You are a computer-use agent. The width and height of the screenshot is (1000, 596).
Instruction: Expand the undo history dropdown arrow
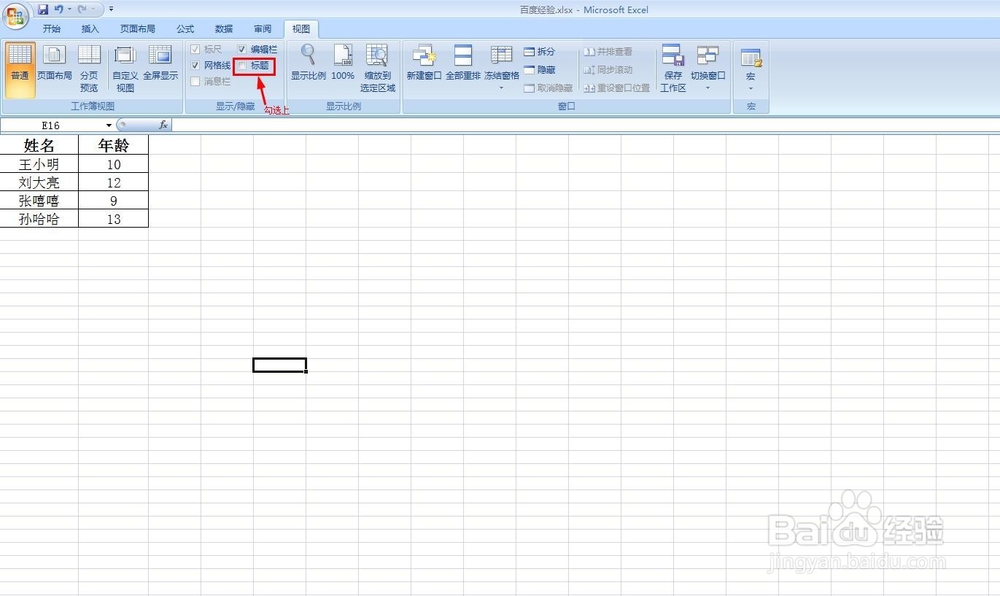click(x=70, y=10)
